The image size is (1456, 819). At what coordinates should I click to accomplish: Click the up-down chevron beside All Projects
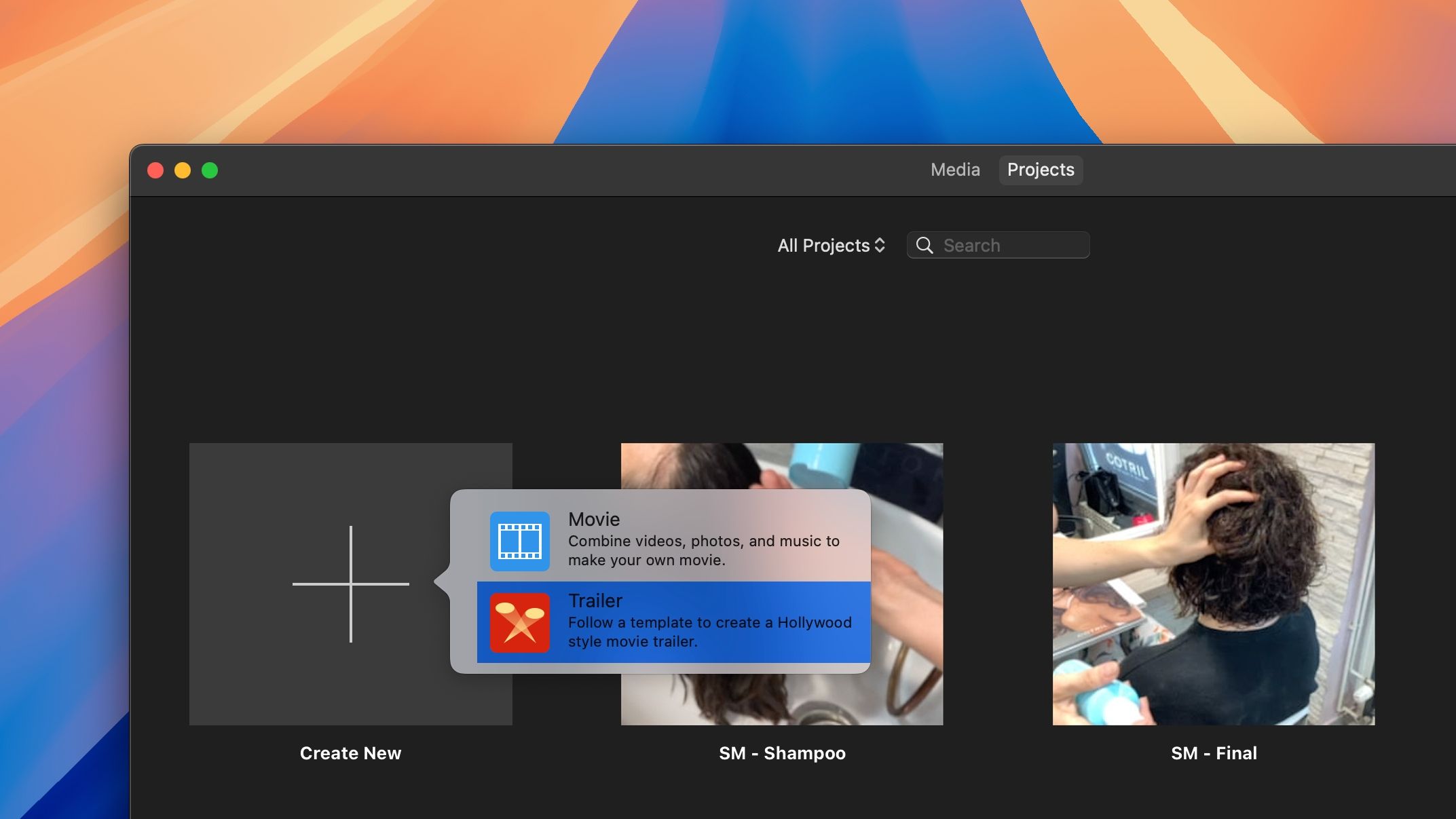coord(880,245)
